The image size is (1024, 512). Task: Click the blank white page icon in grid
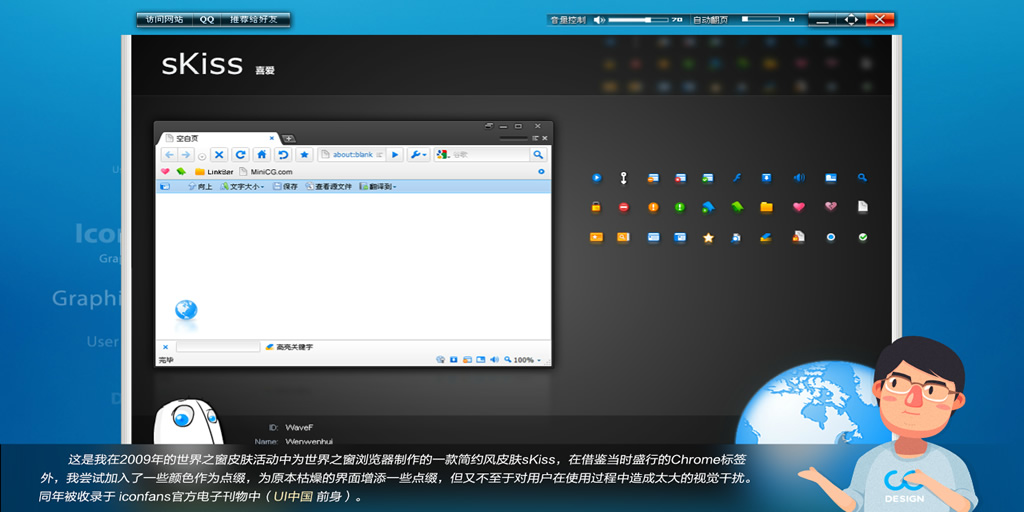pyautogui.click(x=863, y=206)
